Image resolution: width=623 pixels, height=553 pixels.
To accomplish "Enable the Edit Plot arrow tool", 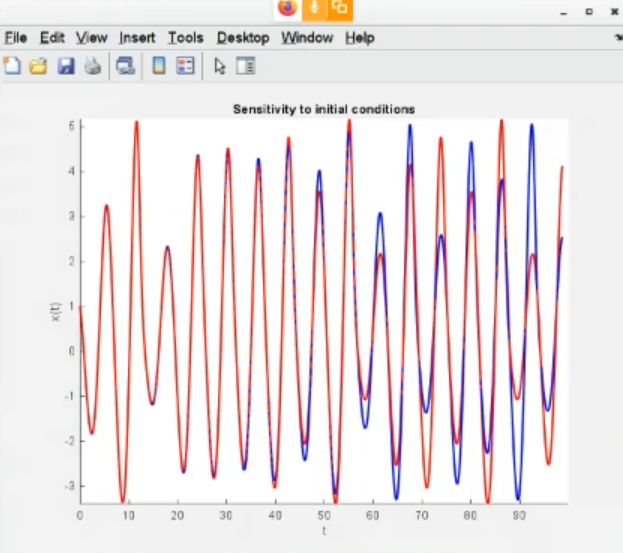I will click(220, 67).
